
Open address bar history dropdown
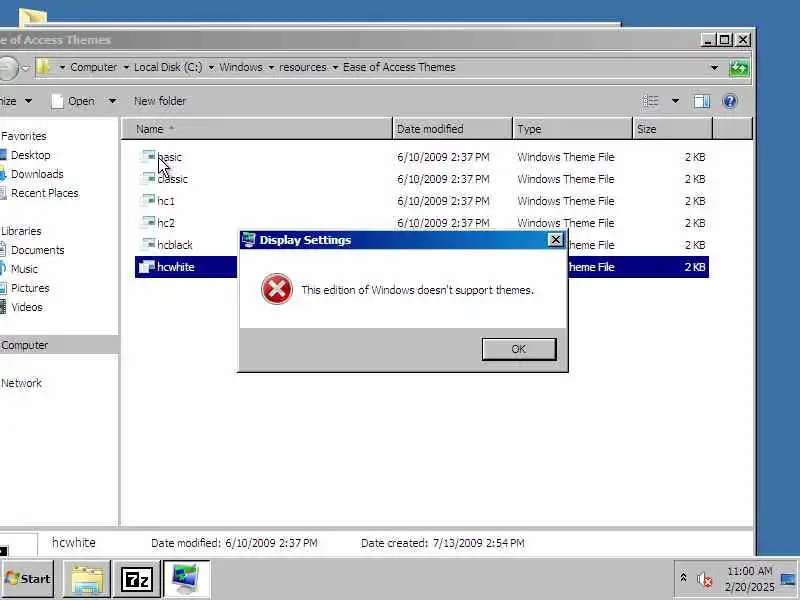click(714, 67)
